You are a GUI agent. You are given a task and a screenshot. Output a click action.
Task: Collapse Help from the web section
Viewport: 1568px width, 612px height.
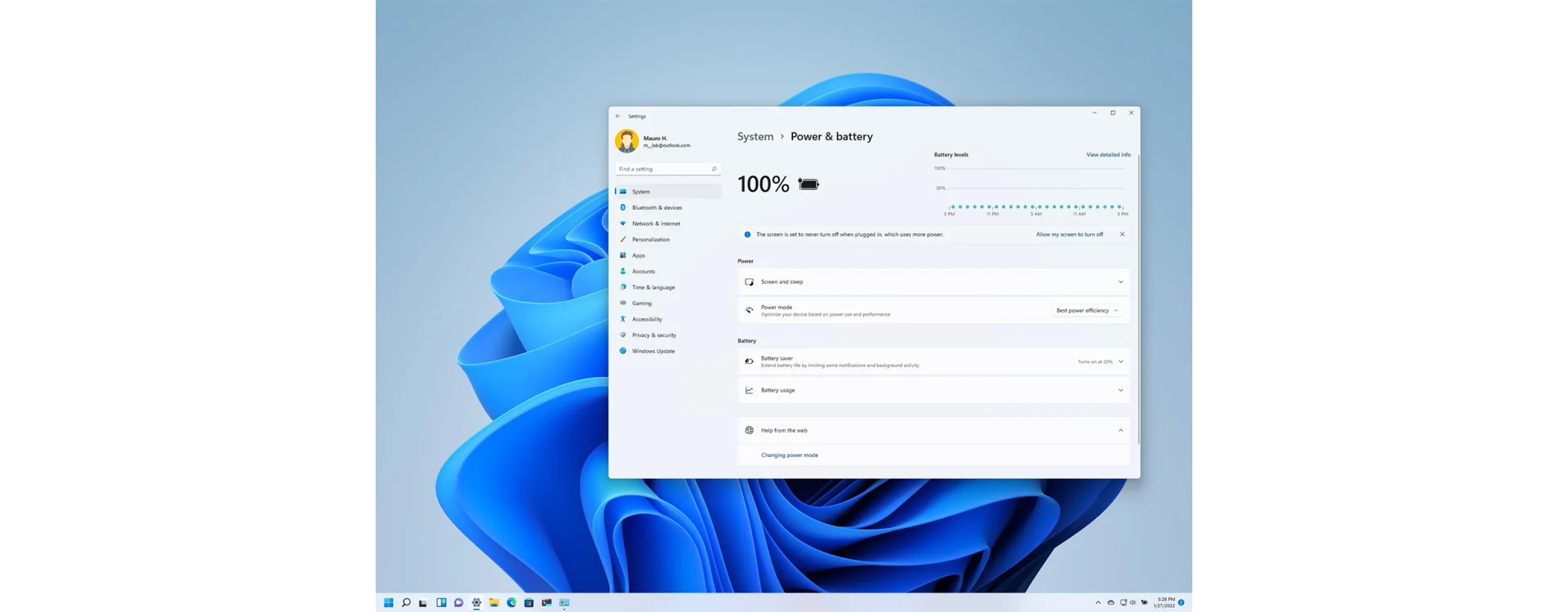click(1120, 431)
